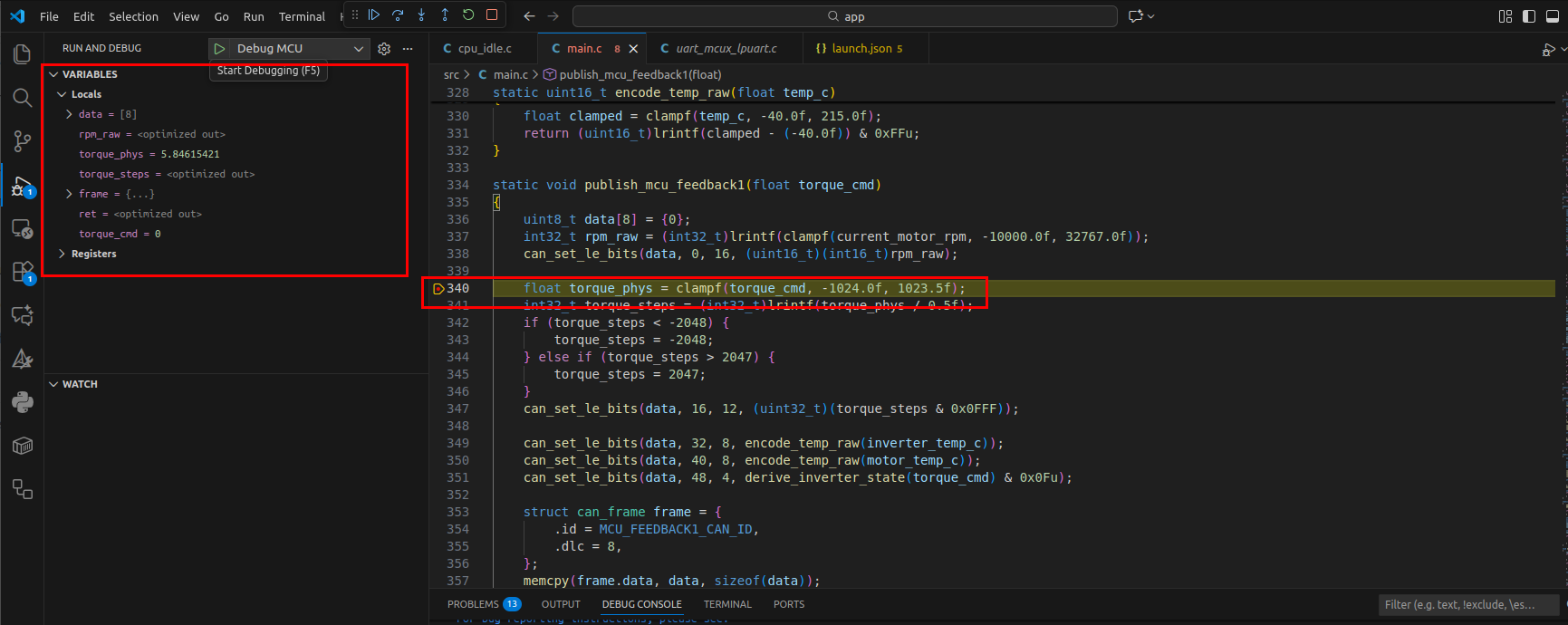Screen dimensions: 1568x625
Task: Click the Customize Layout icon
Action: coord(1505,16)
